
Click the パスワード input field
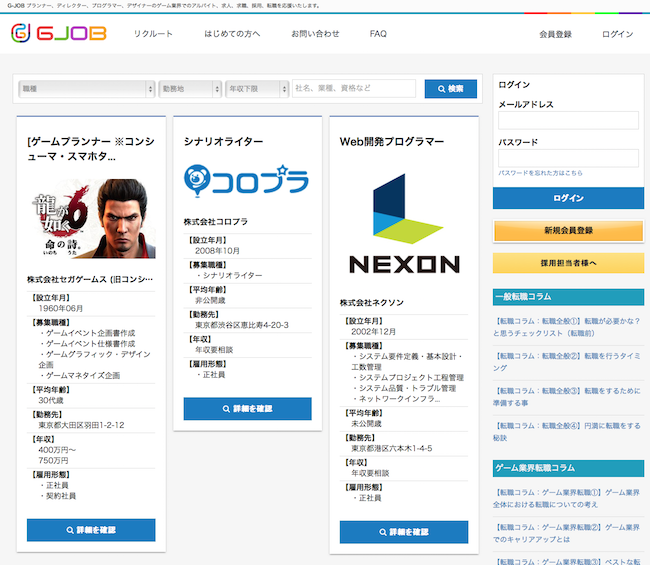click(568, 158)
